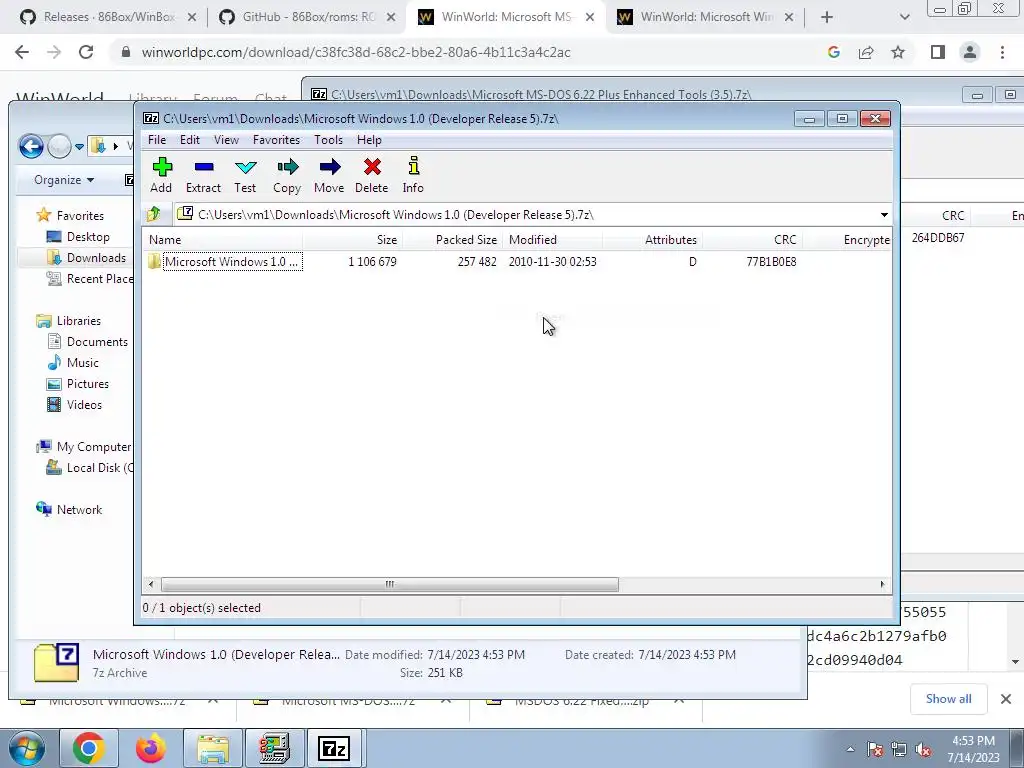Open a new Chrome tab

pos(827,18)
